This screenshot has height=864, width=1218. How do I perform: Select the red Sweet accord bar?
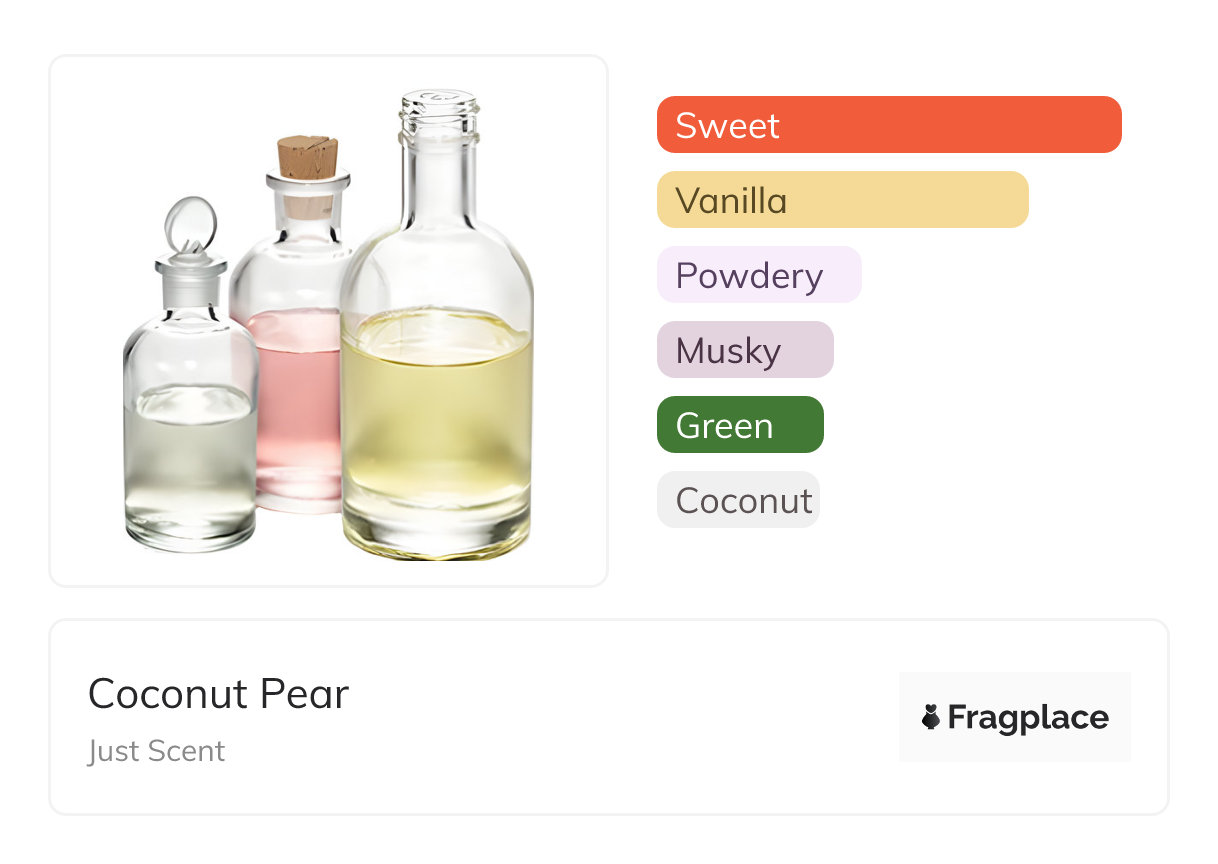click(x=888, y=125)
